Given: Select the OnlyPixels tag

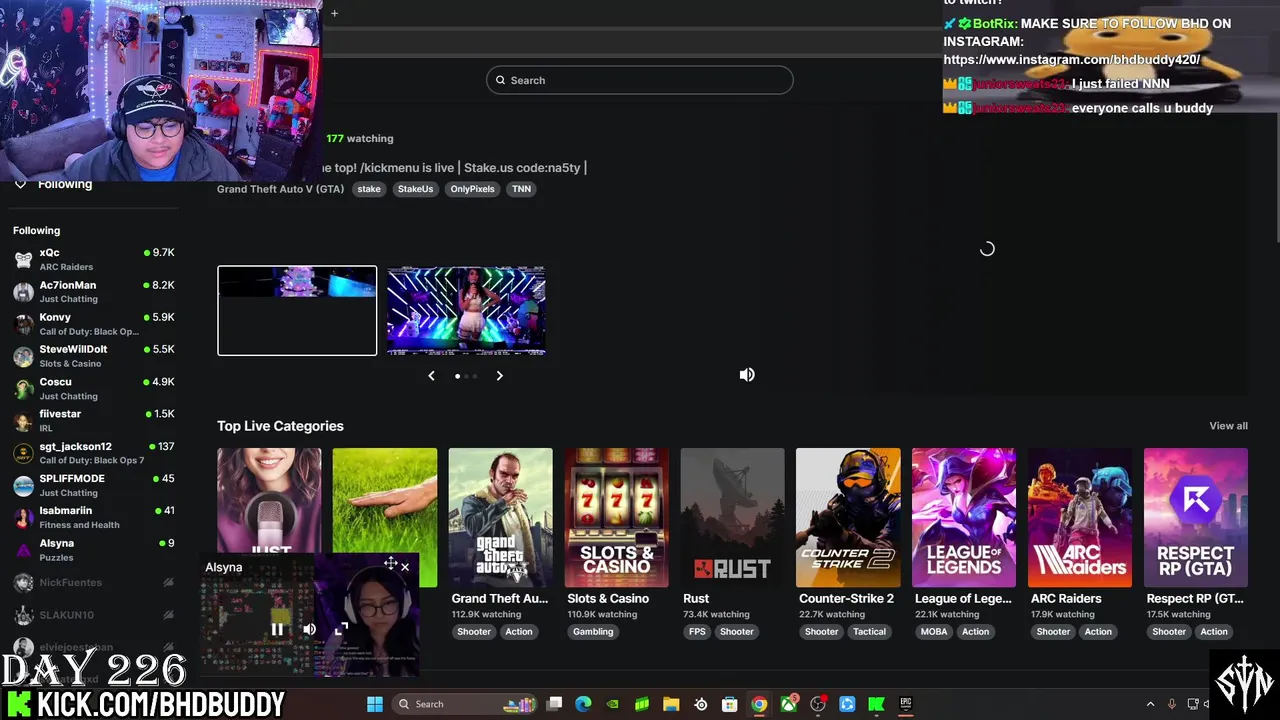Looking at the screenshot, I should (472, 189).
